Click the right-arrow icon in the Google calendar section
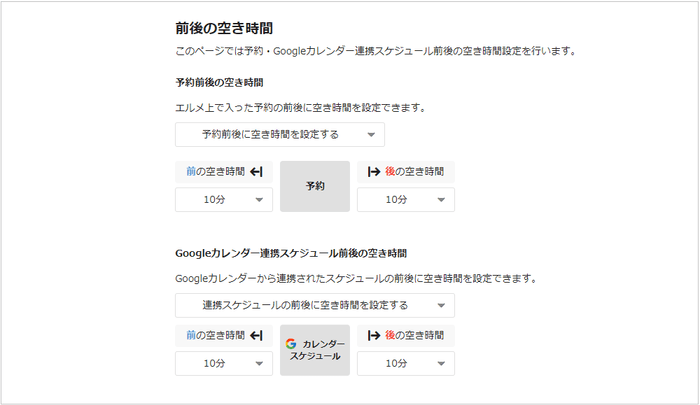Image resolution: width=700 pixels, height=405 pixels. tap(374, 336)
